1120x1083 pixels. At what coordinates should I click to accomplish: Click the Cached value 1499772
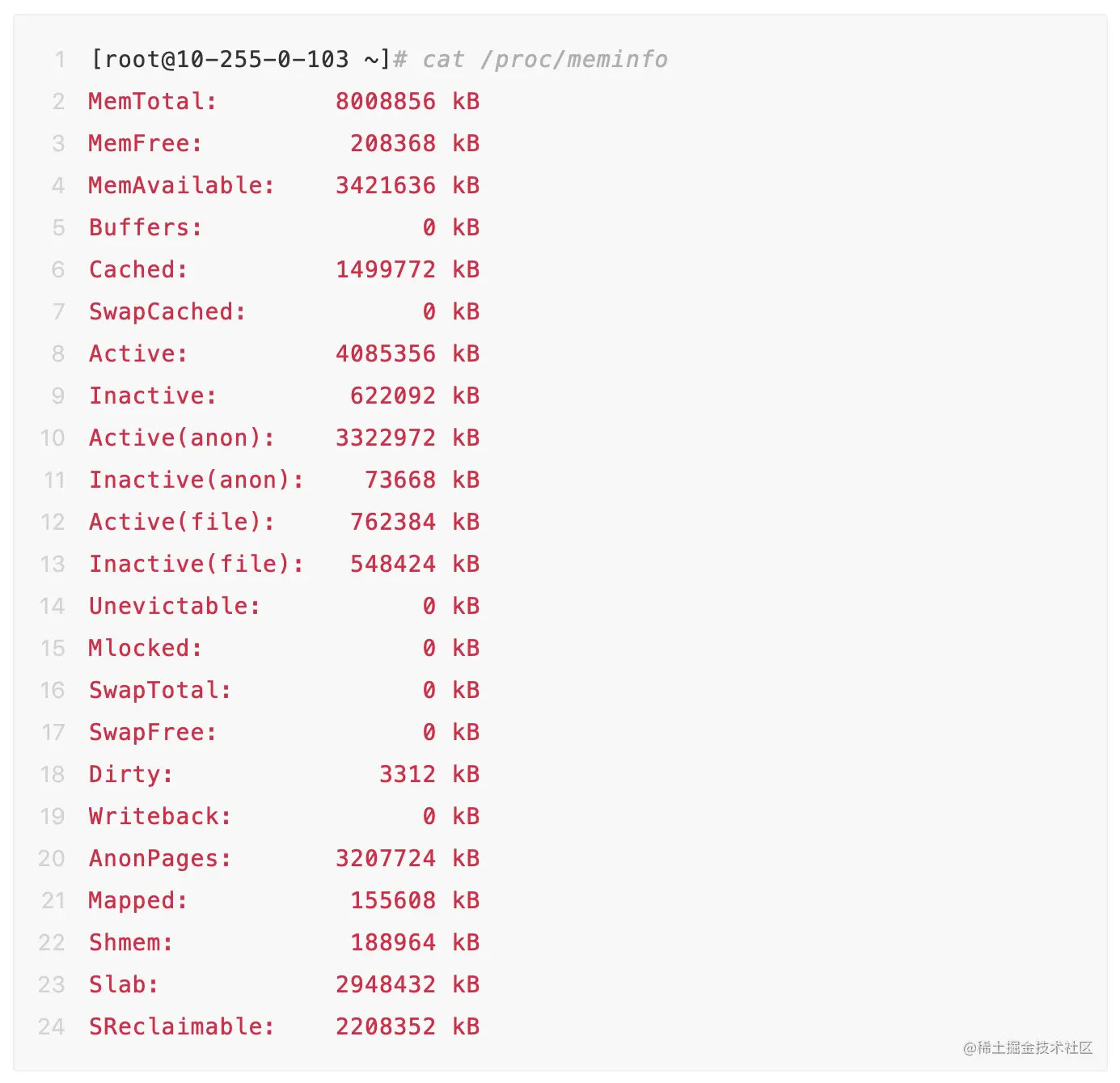tap(386, 270)
